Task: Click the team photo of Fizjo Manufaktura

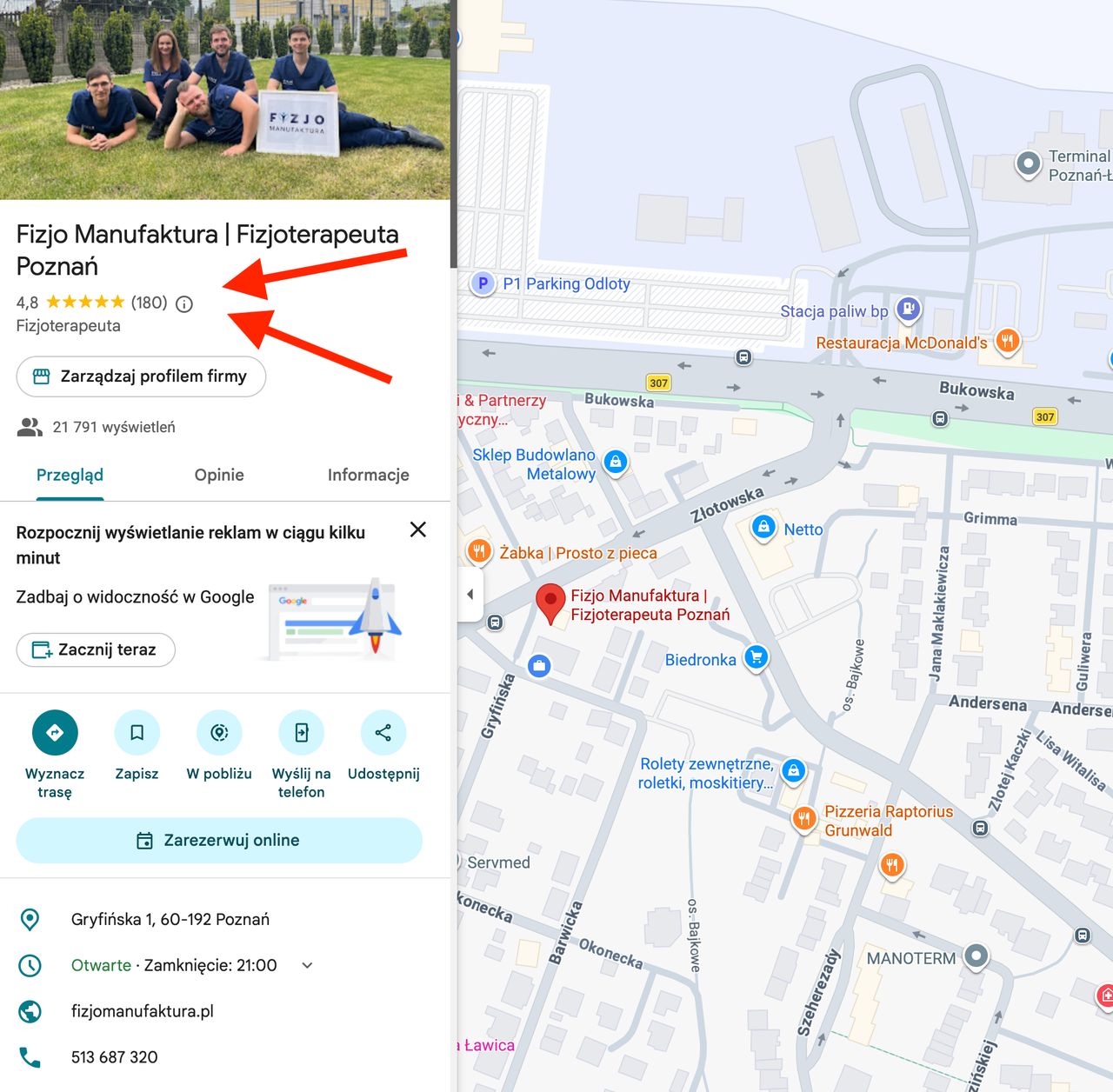Action: pyautogui.click(x=225, y=100)
